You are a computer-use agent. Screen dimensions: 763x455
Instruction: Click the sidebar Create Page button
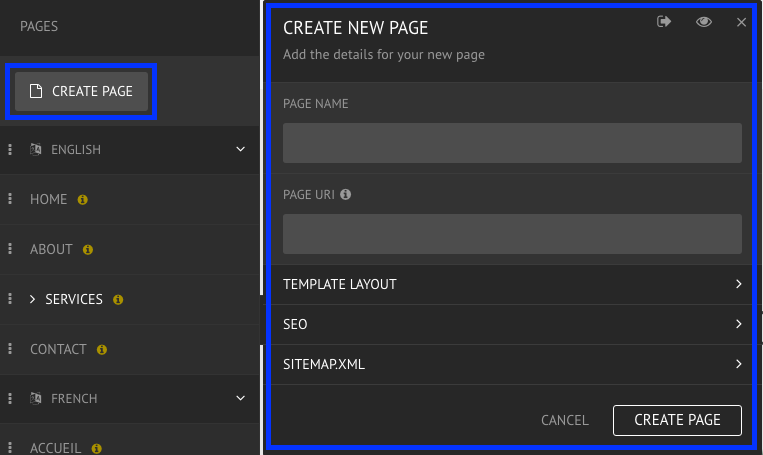pyautogui.click(x=81, y=91)
